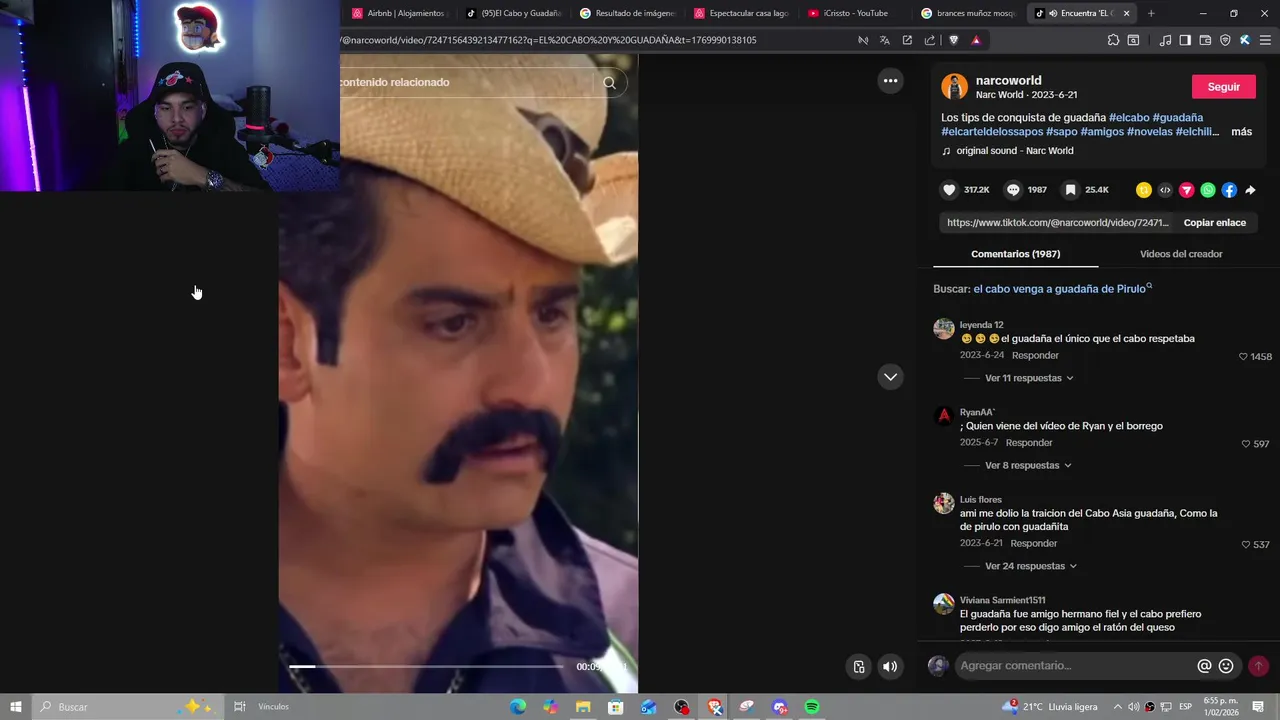Viewport: 1280px width, 720px height.
Task: Open the brances muñoz Google tab
Action: [x=970, y=13]
